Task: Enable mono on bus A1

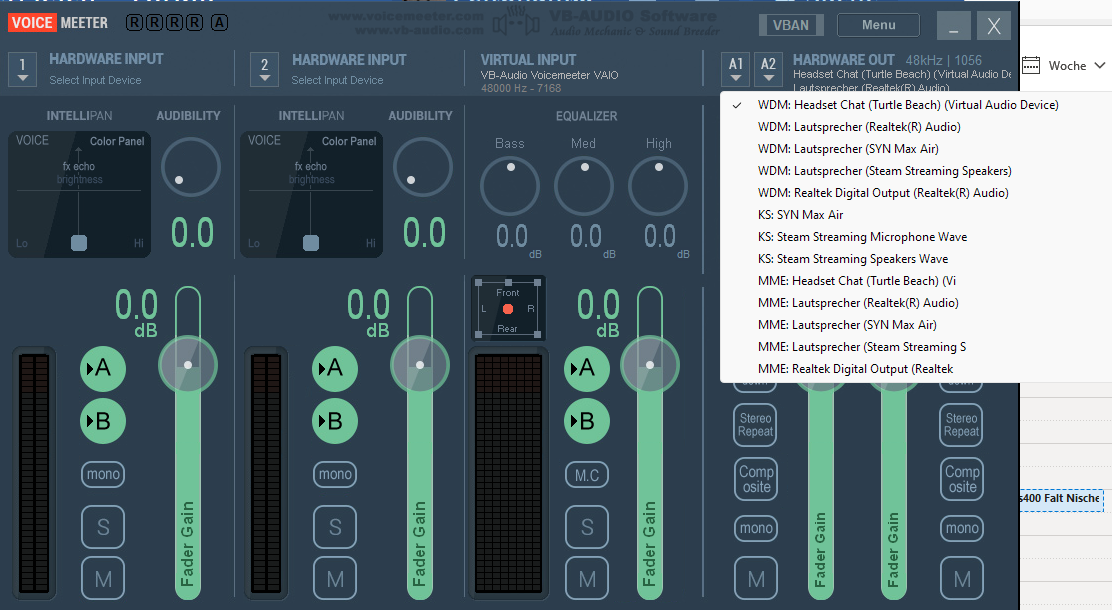Action: pyautogui.click(x=756, y=528)
